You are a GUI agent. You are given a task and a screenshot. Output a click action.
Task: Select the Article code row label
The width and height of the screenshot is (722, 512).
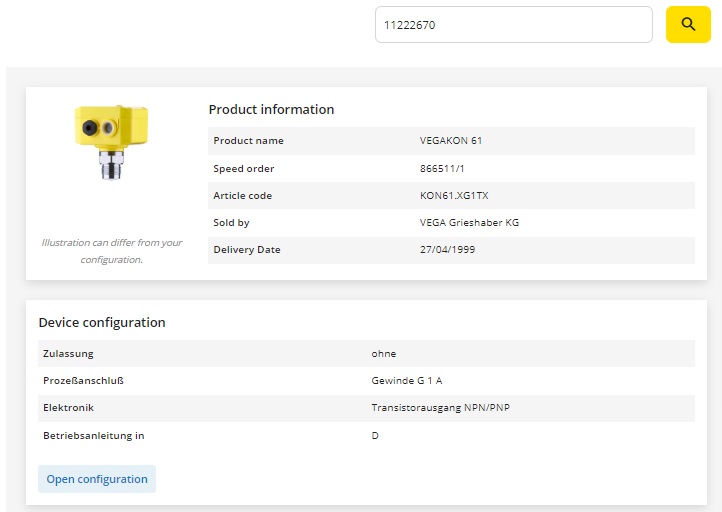click(x=243, y=196)
